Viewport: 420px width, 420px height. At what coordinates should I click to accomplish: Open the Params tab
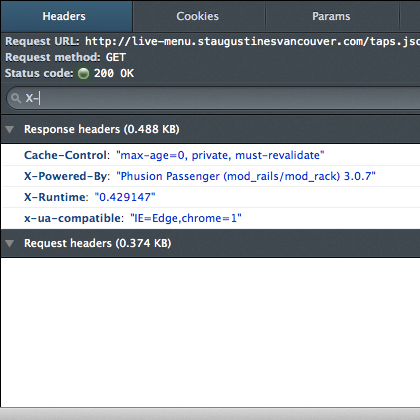pos(332,16)
